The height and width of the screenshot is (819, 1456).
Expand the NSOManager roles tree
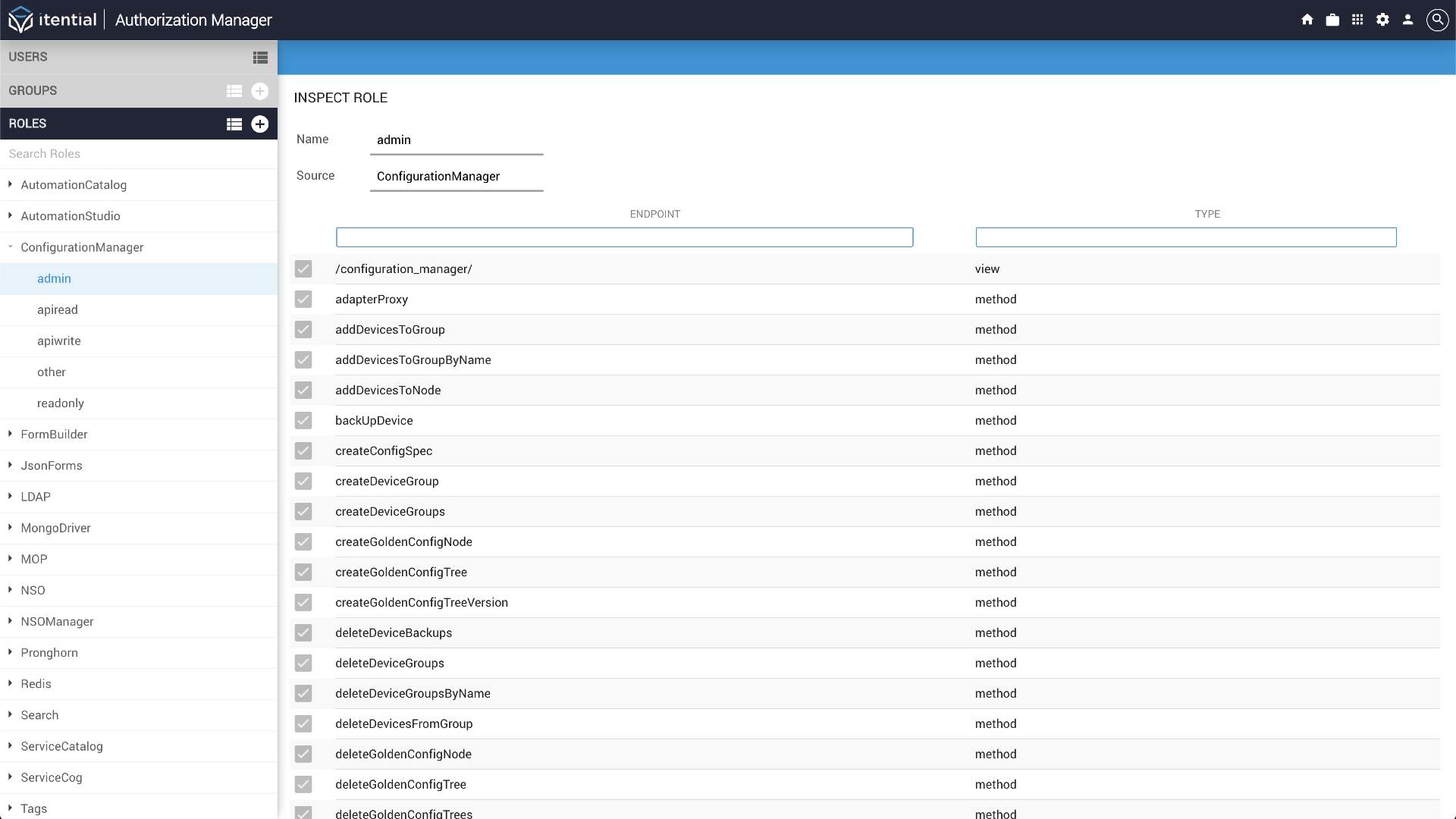click(10, 620)
